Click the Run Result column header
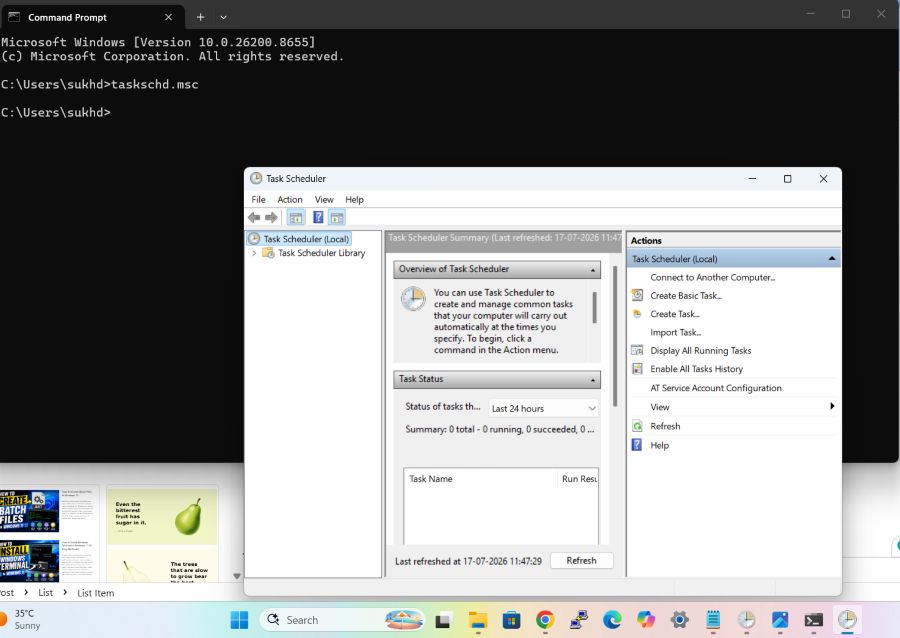Screen dimensions: 900x638 tap(578, 478)
